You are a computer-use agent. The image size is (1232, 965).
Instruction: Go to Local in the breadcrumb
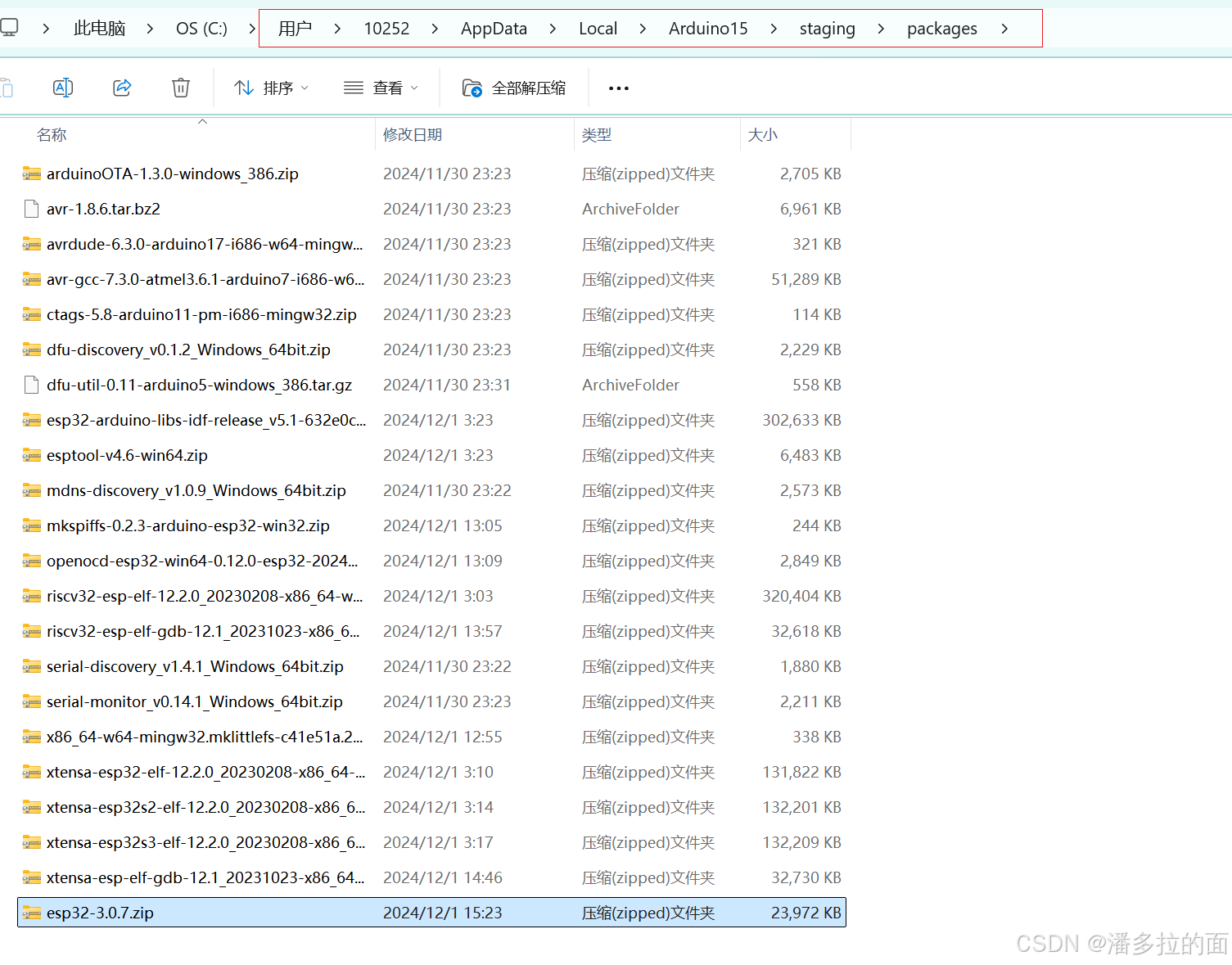[598, 29]
